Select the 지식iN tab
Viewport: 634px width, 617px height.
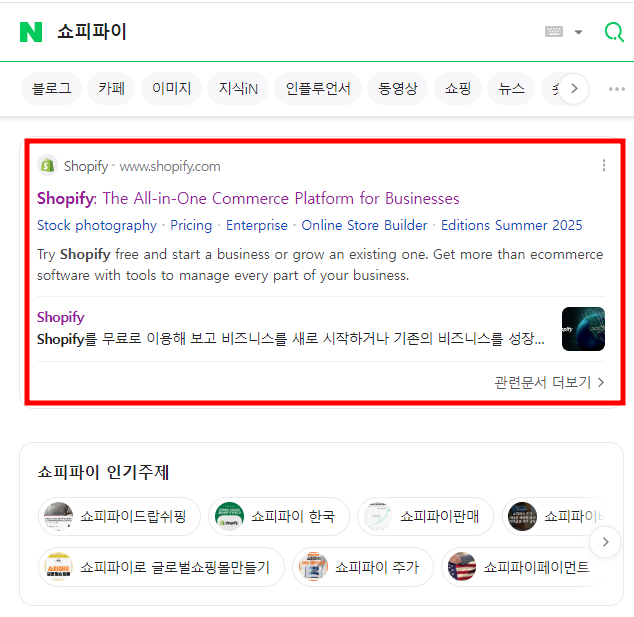[238, 89]
